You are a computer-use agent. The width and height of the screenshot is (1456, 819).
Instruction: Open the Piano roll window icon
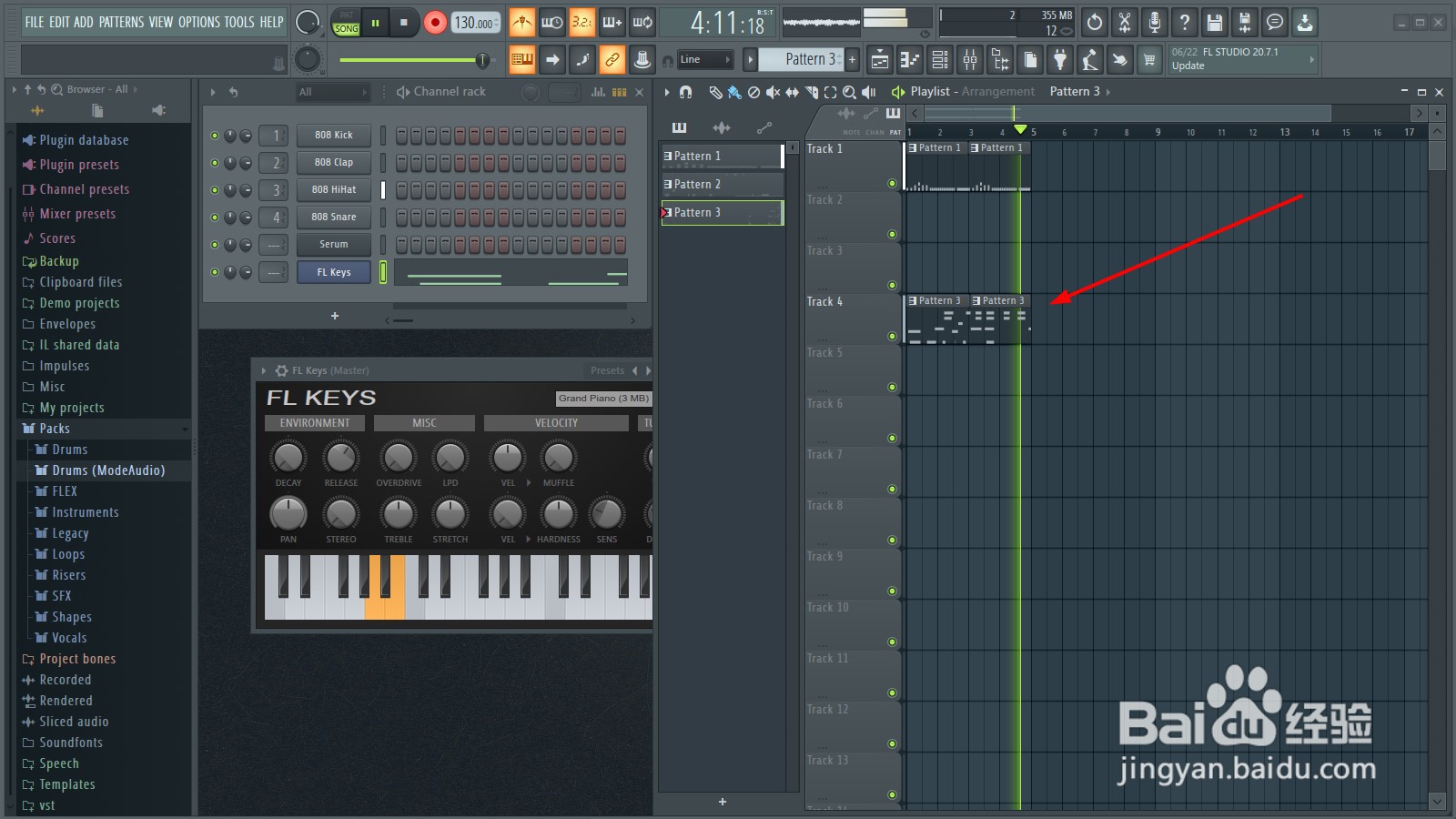coord(910,60)
